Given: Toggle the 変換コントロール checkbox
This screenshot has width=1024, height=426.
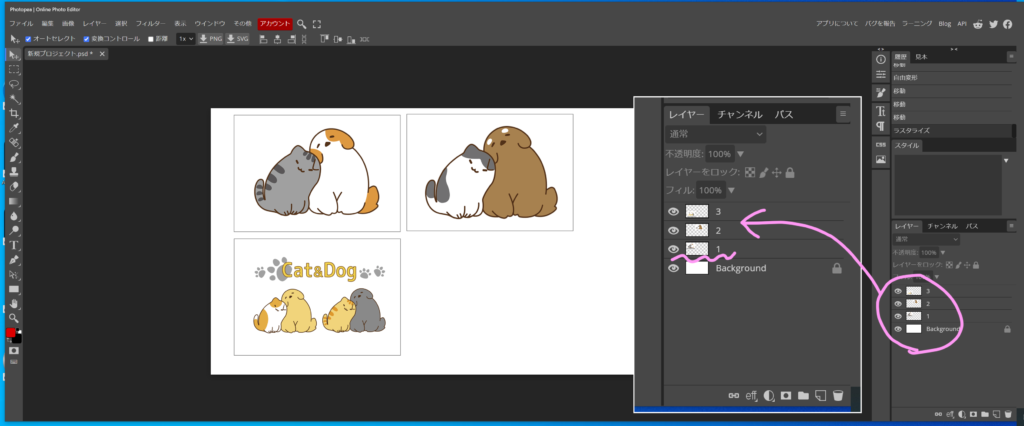Looking at the screenshot, I should 86,39.
